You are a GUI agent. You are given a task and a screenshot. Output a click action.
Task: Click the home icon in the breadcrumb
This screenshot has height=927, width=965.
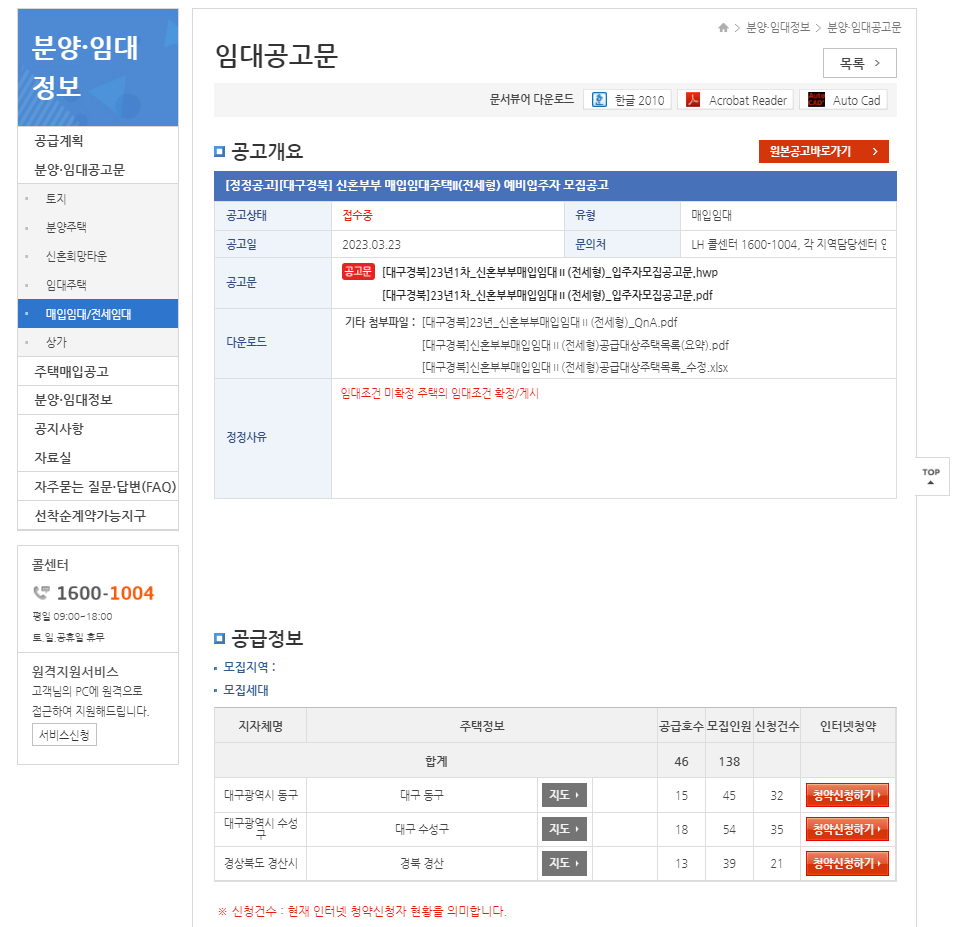tap(723, 28)
